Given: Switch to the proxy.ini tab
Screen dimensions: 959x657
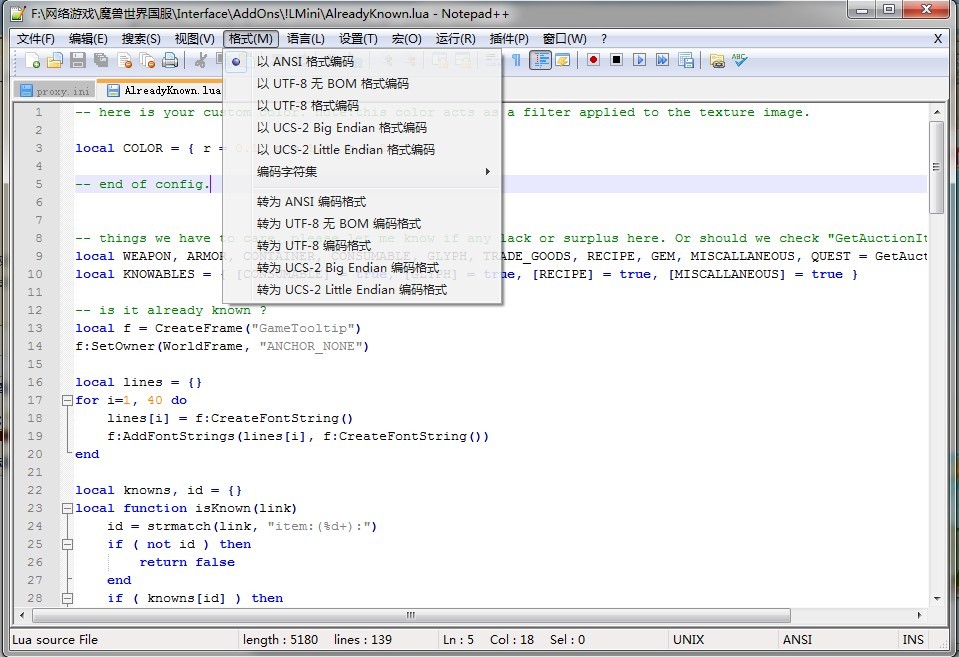Looking at the screenshot, I should (56, 90).
